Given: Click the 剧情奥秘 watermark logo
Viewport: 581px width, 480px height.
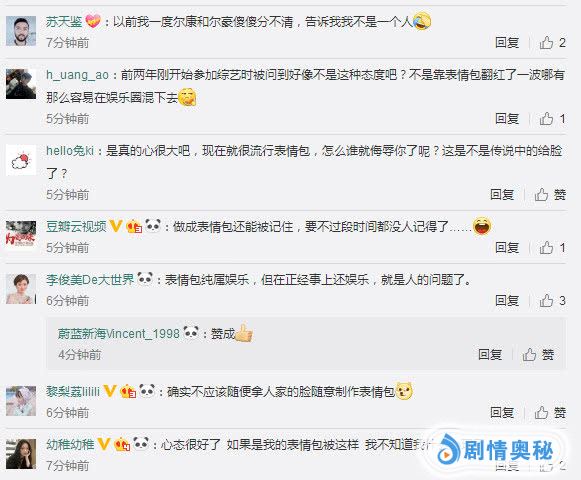Looking at the screenshot, I should click(x=495, y=450).
